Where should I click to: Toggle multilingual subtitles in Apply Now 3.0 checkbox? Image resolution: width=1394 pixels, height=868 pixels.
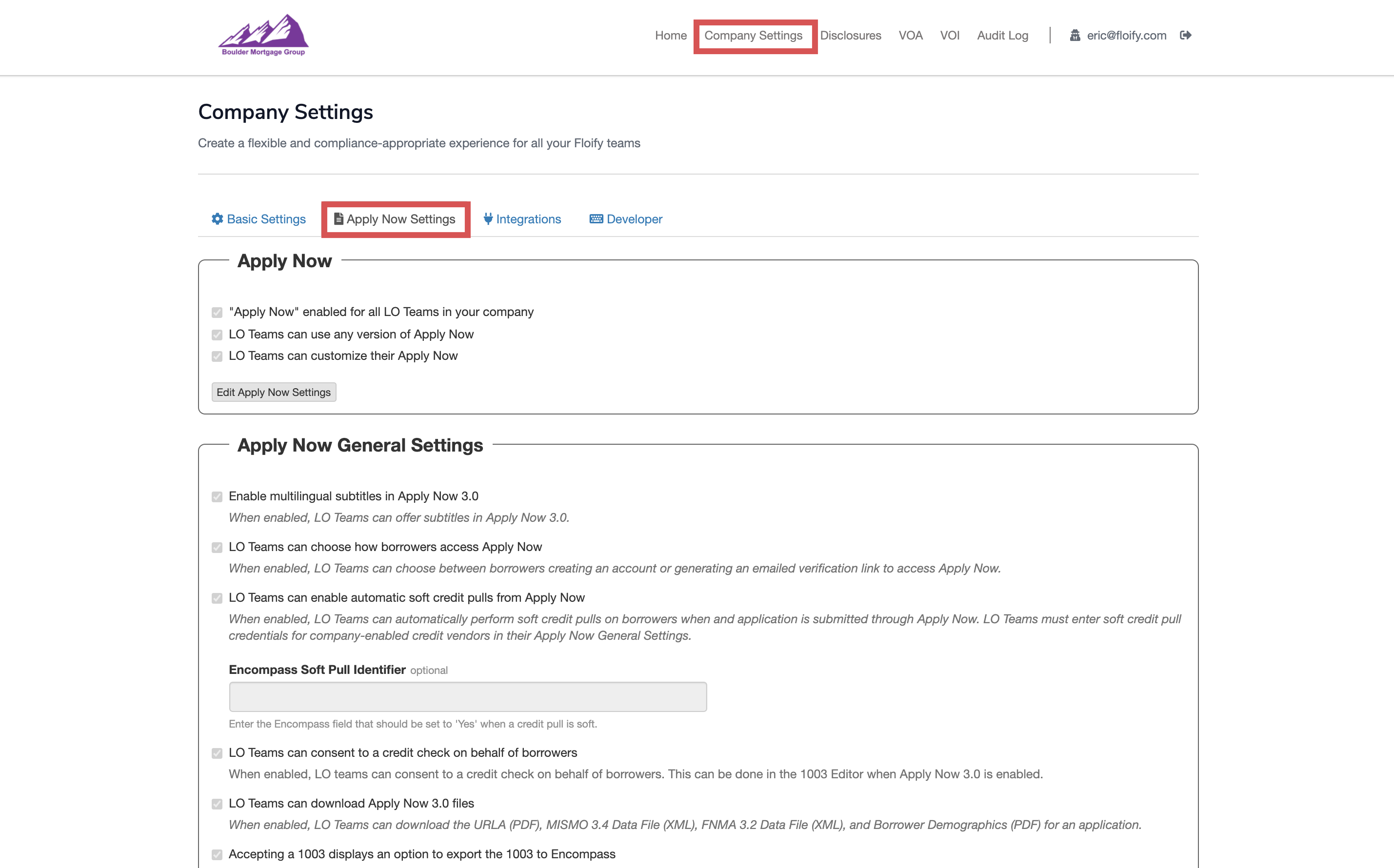click(217, 496)
